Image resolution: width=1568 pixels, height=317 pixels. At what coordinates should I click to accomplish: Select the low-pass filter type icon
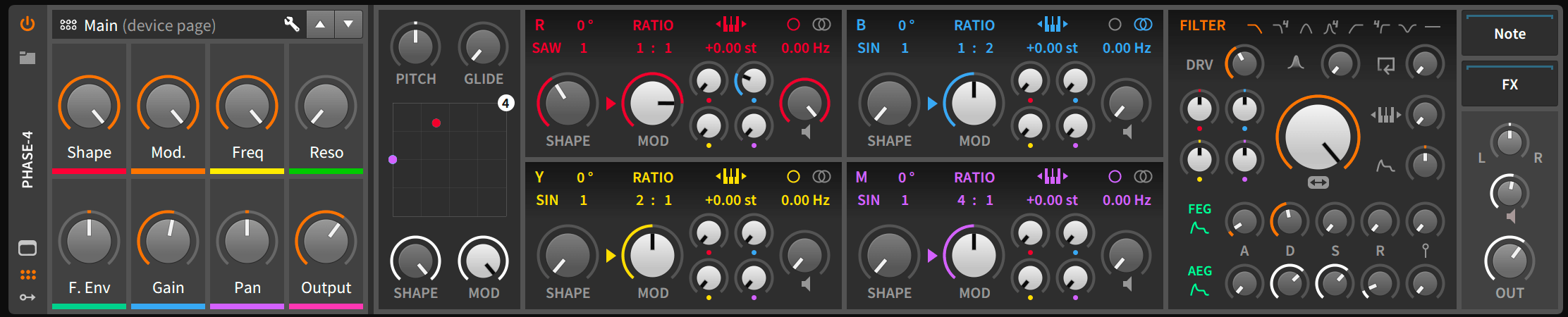pyautogui.click(x=1254, y=27)
